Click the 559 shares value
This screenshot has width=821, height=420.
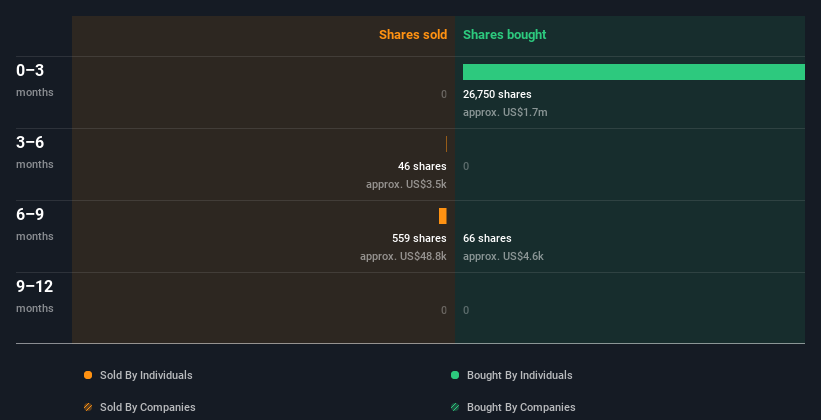pos(419,238)
